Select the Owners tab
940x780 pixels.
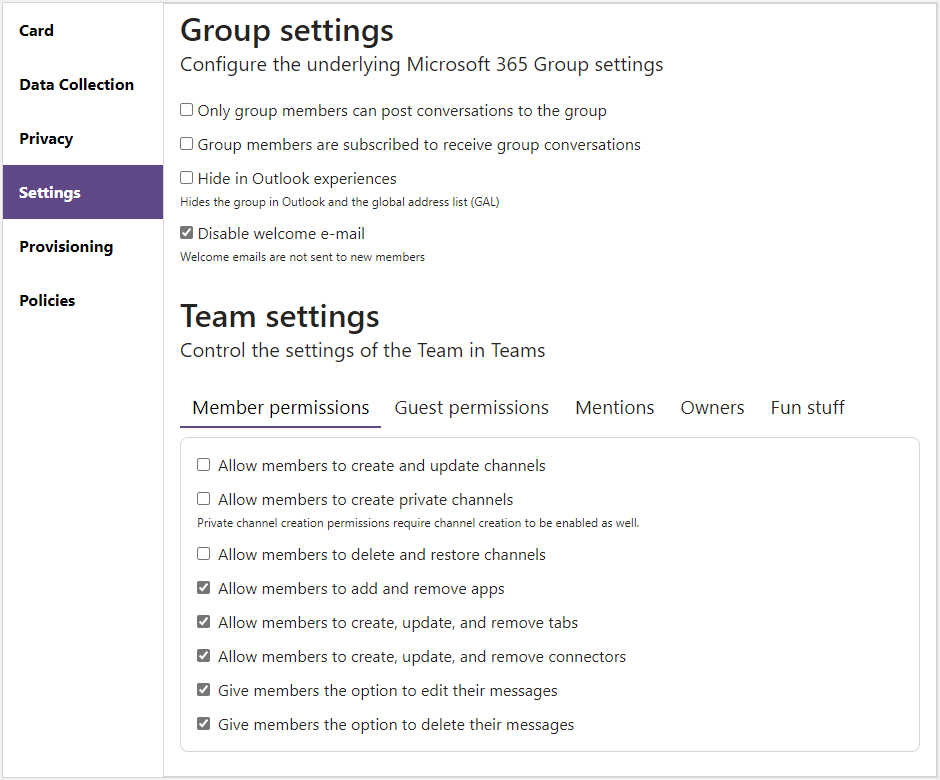712,407
